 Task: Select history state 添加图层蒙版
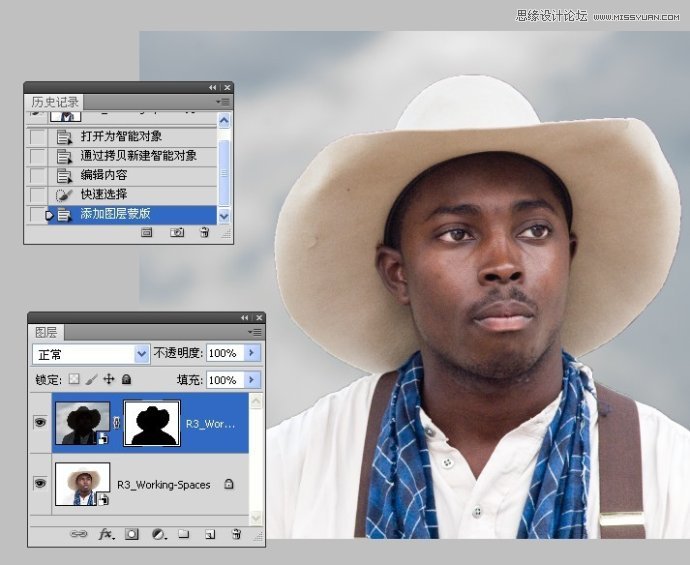coord(132,214)
